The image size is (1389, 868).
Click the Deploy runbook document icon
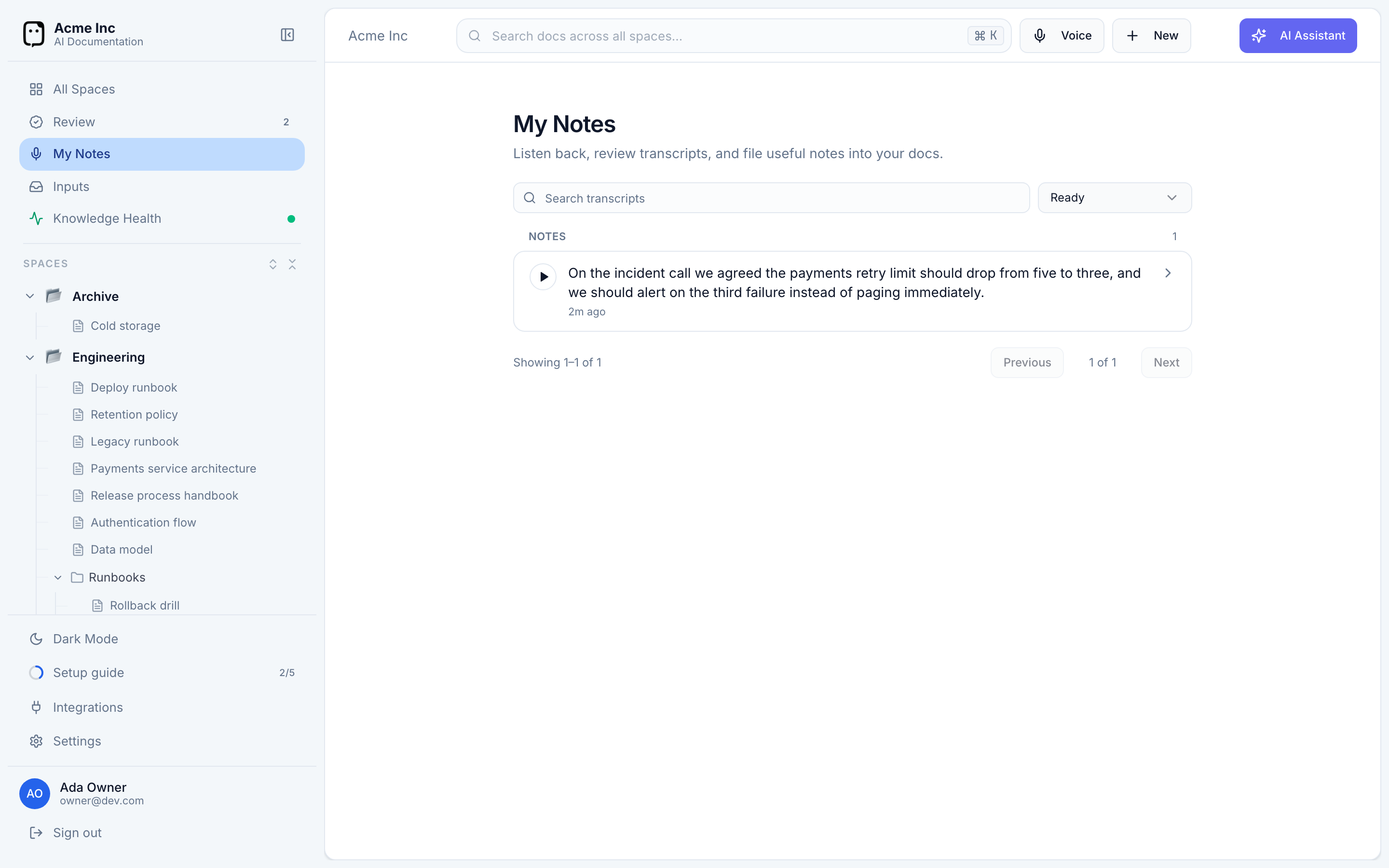(x=78, y=388)
